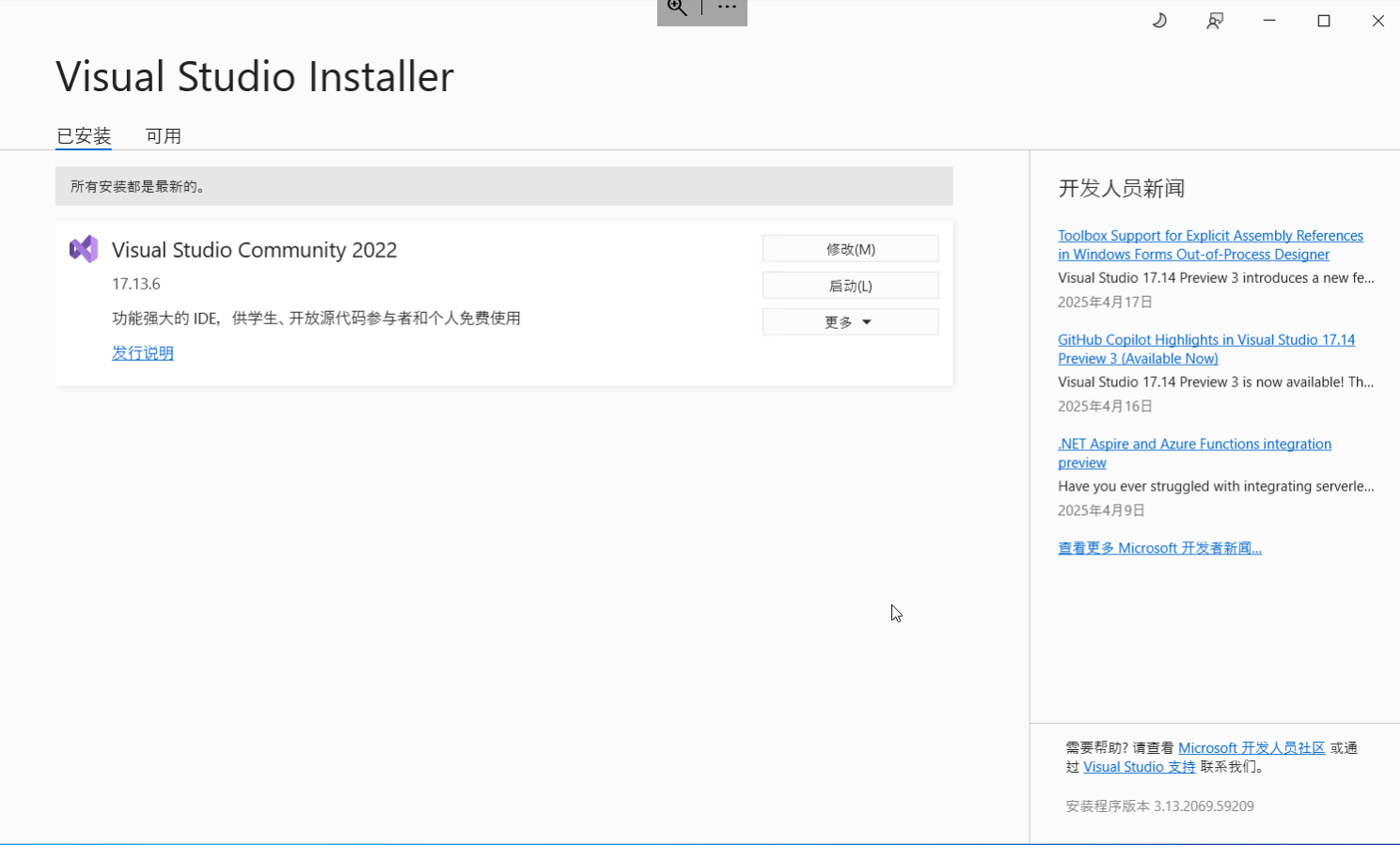Switch to the 可用 tab
The image size is (1400, 845).
(164, 136)
